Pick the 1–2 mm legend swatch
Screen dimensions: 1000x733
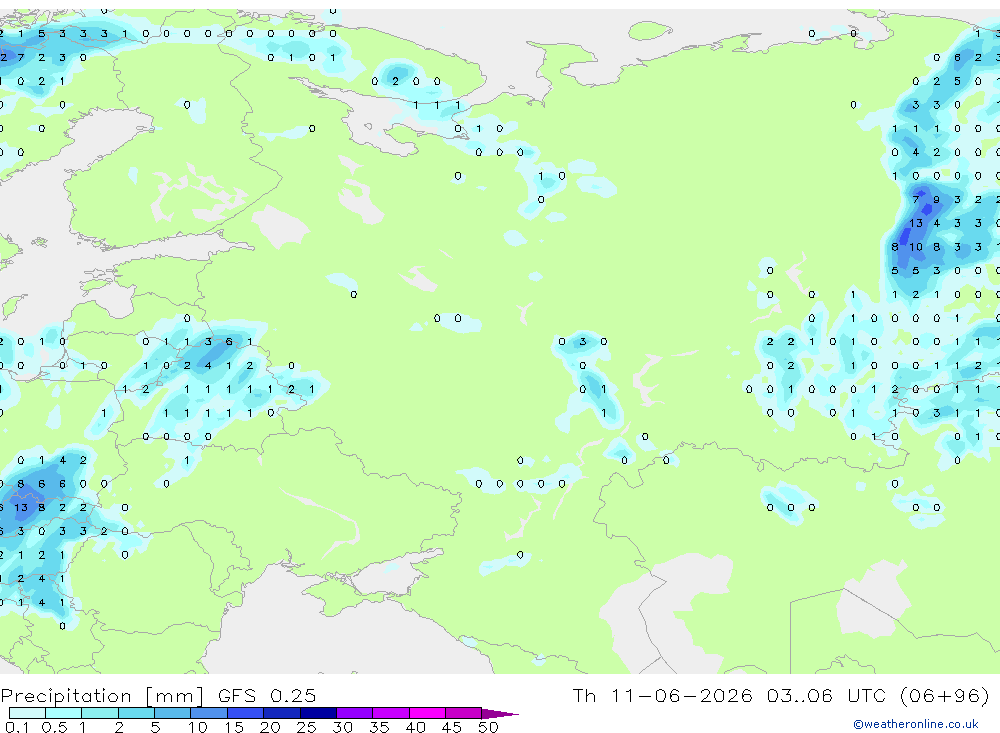tap(99, 713)
